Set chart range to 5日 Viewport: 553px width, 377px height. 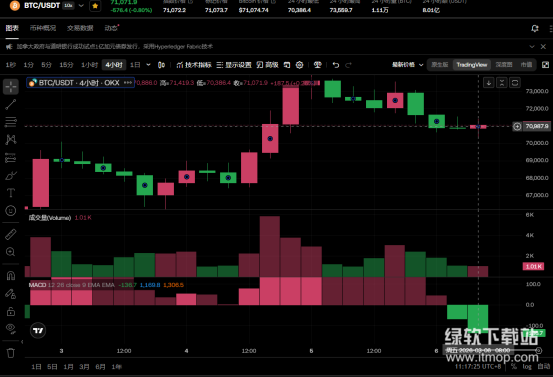coord(52,367)
